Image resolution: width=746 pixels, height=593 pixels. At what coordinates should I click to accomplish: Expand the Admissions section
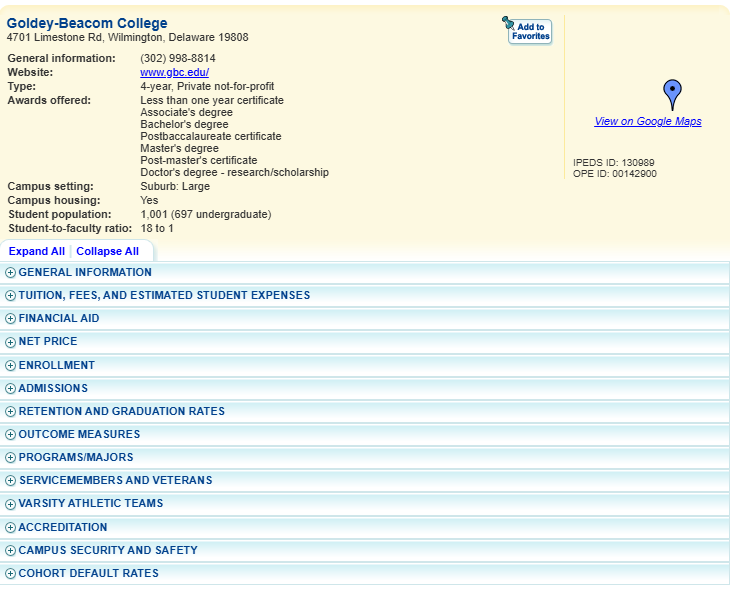pyautogui.click(x=364, y=388)
